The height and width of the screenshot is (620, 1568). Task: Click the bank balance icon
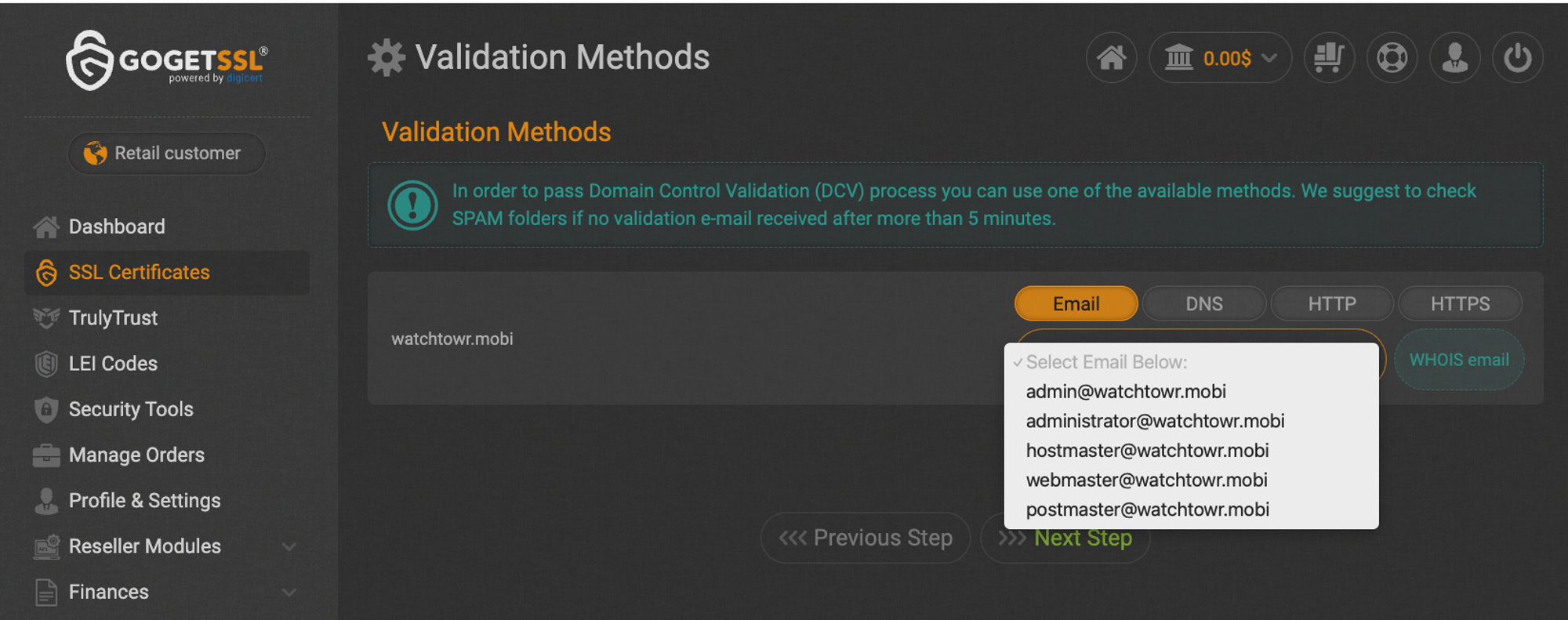(1178, 57)
